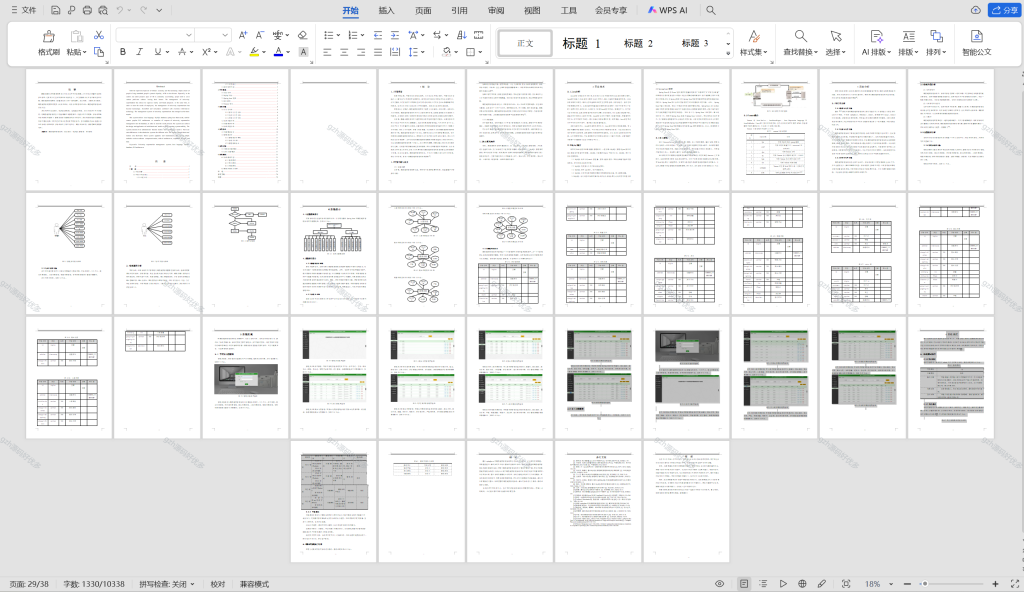Image resolution: width=1024 pixels, height=592 pixels.
Task: Click the Copy icon below scissors
Action: pos(99,52)
